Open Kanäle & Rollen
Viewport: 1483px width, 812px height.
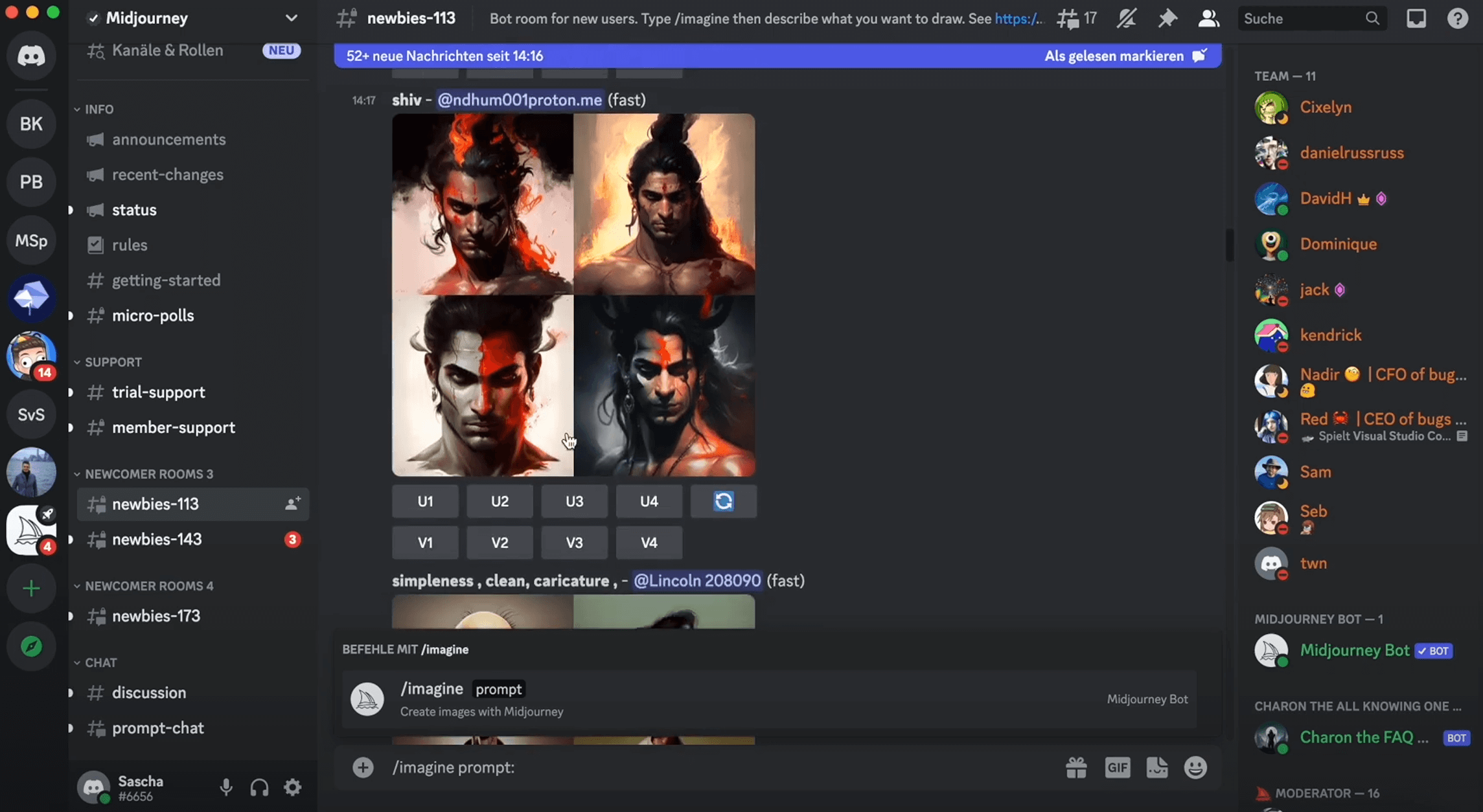pos(193,50)
